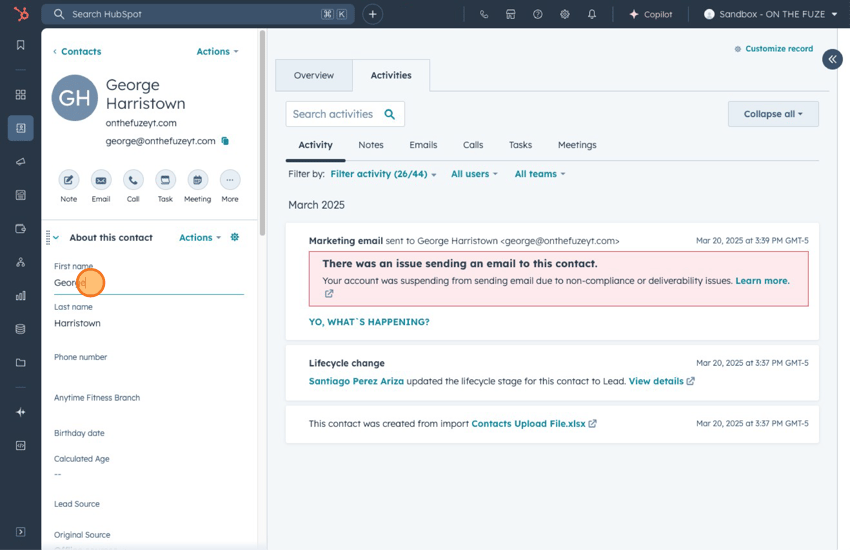Open the Notifications bell icon
The image size is (850, 550).
592,14
